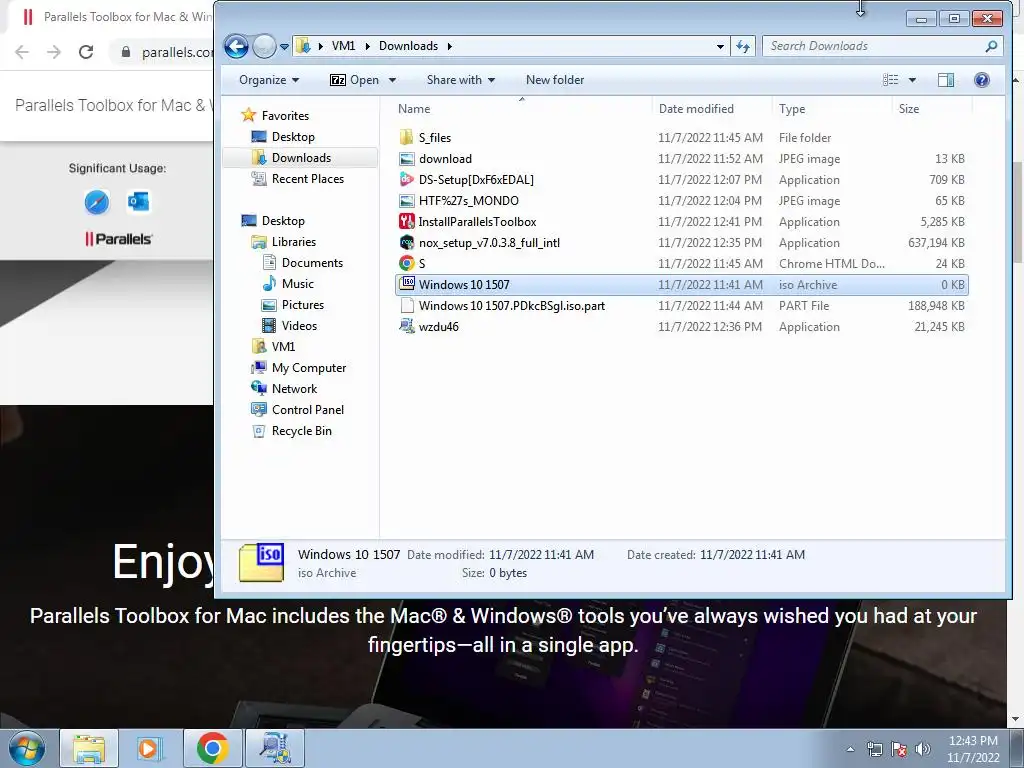Viewport: 1024px width, 768px height.
Task: Expand the address bar history dropdown
Action: (720, 46)
